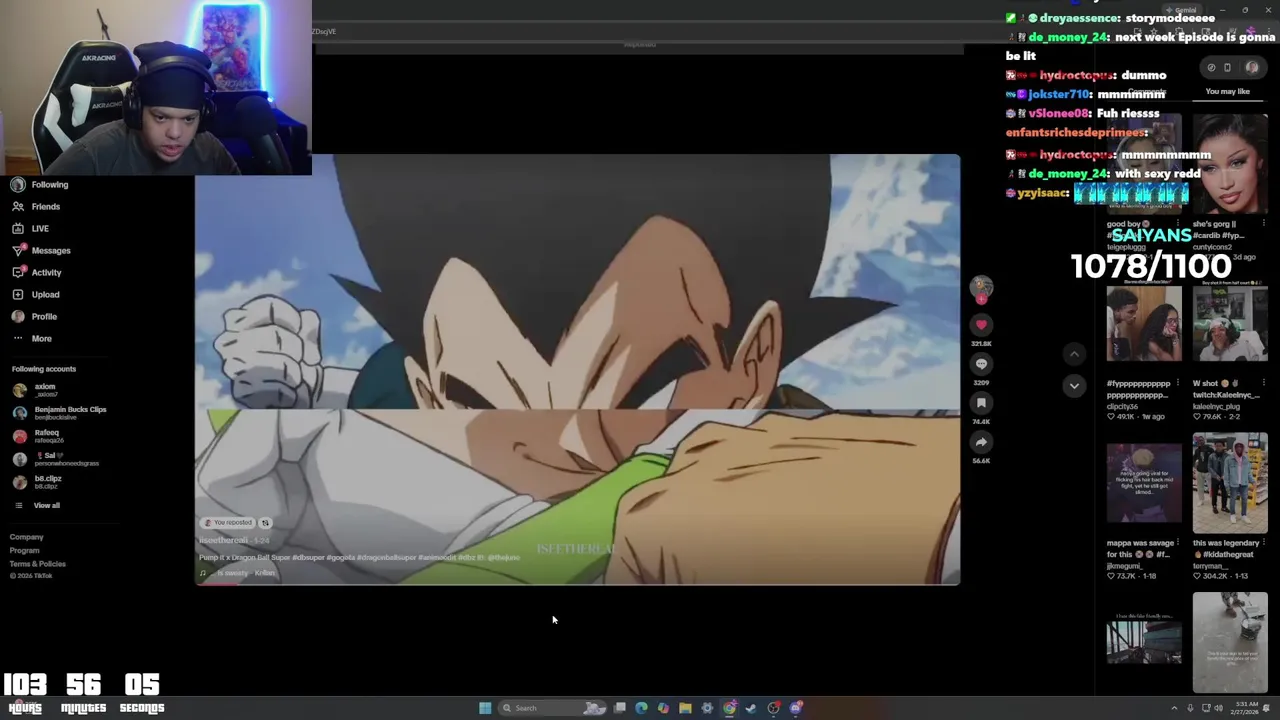Image resolution: width=1280 pixels, height=720 pixels.
Task: Switch to Chrome on taskbar
Action: click(x=729, y=708)
